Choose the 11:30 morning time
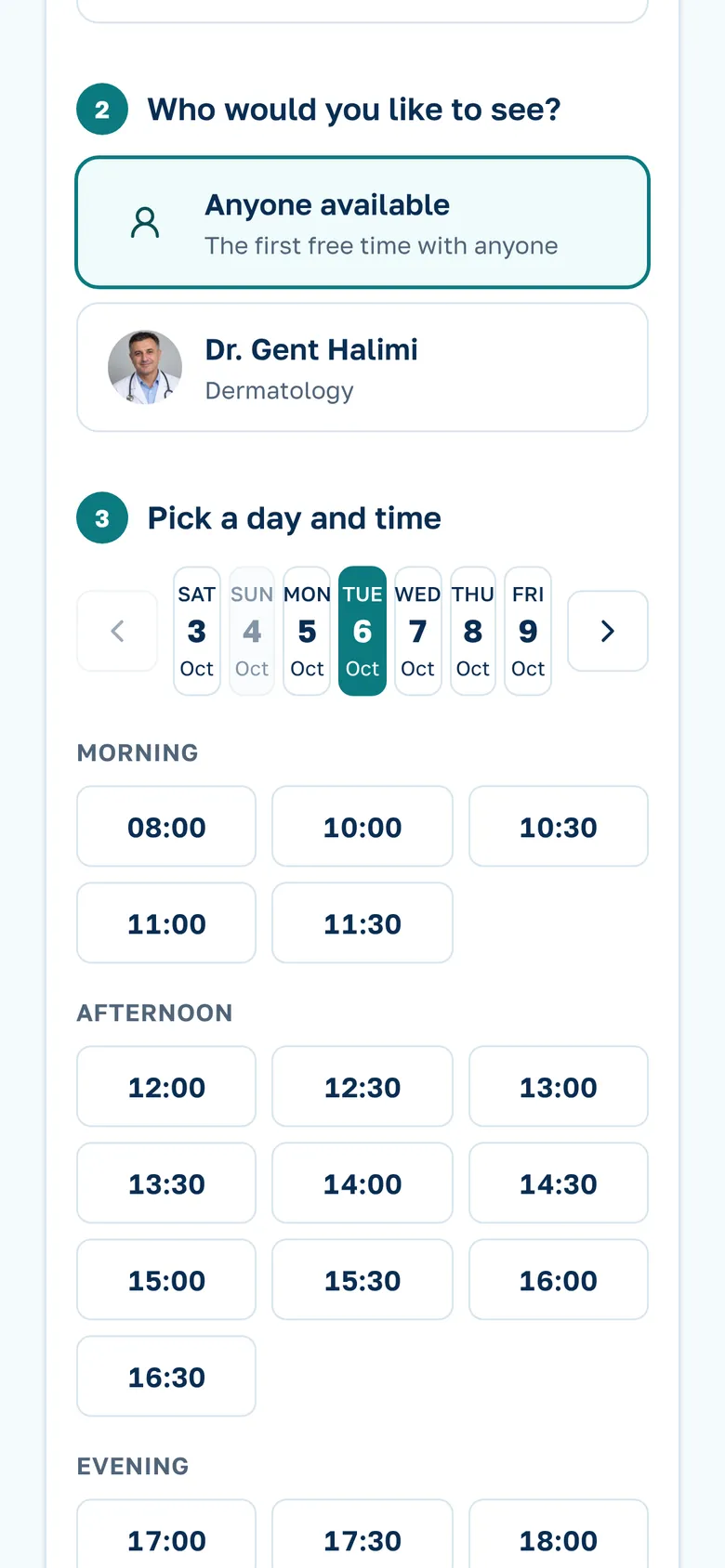Screen dimensions: 725x1568 click(362, 923)
